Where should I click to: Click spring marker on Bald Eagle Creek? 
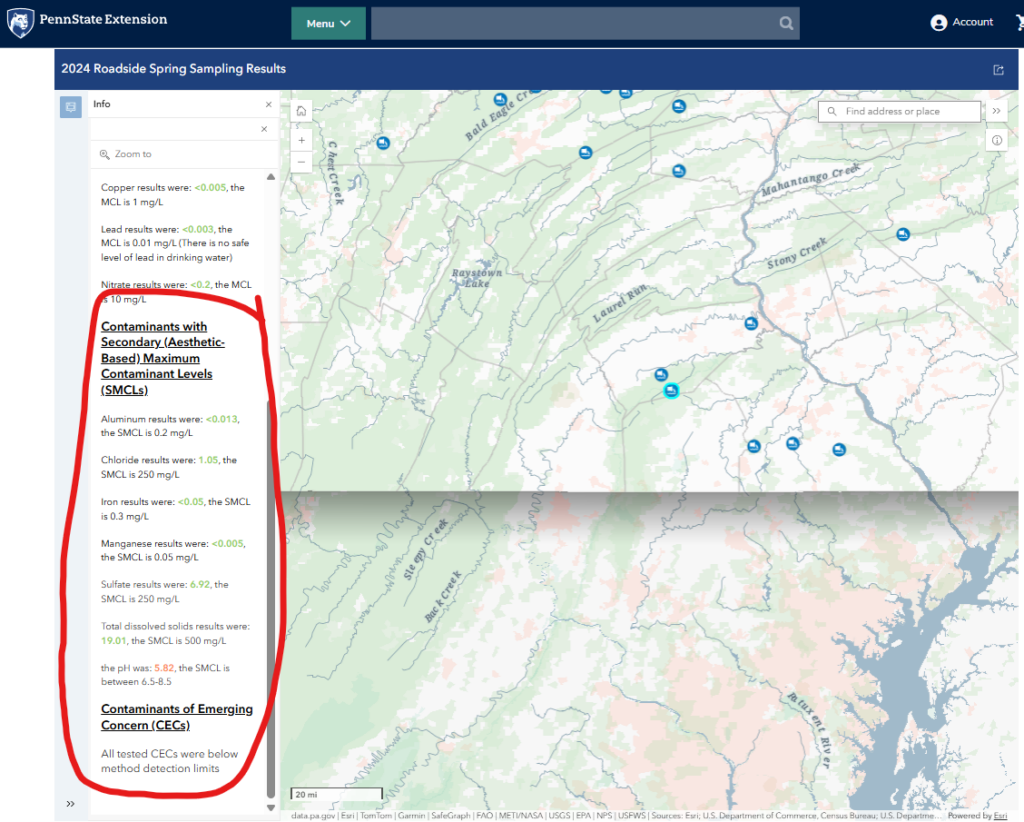point(500,100)
